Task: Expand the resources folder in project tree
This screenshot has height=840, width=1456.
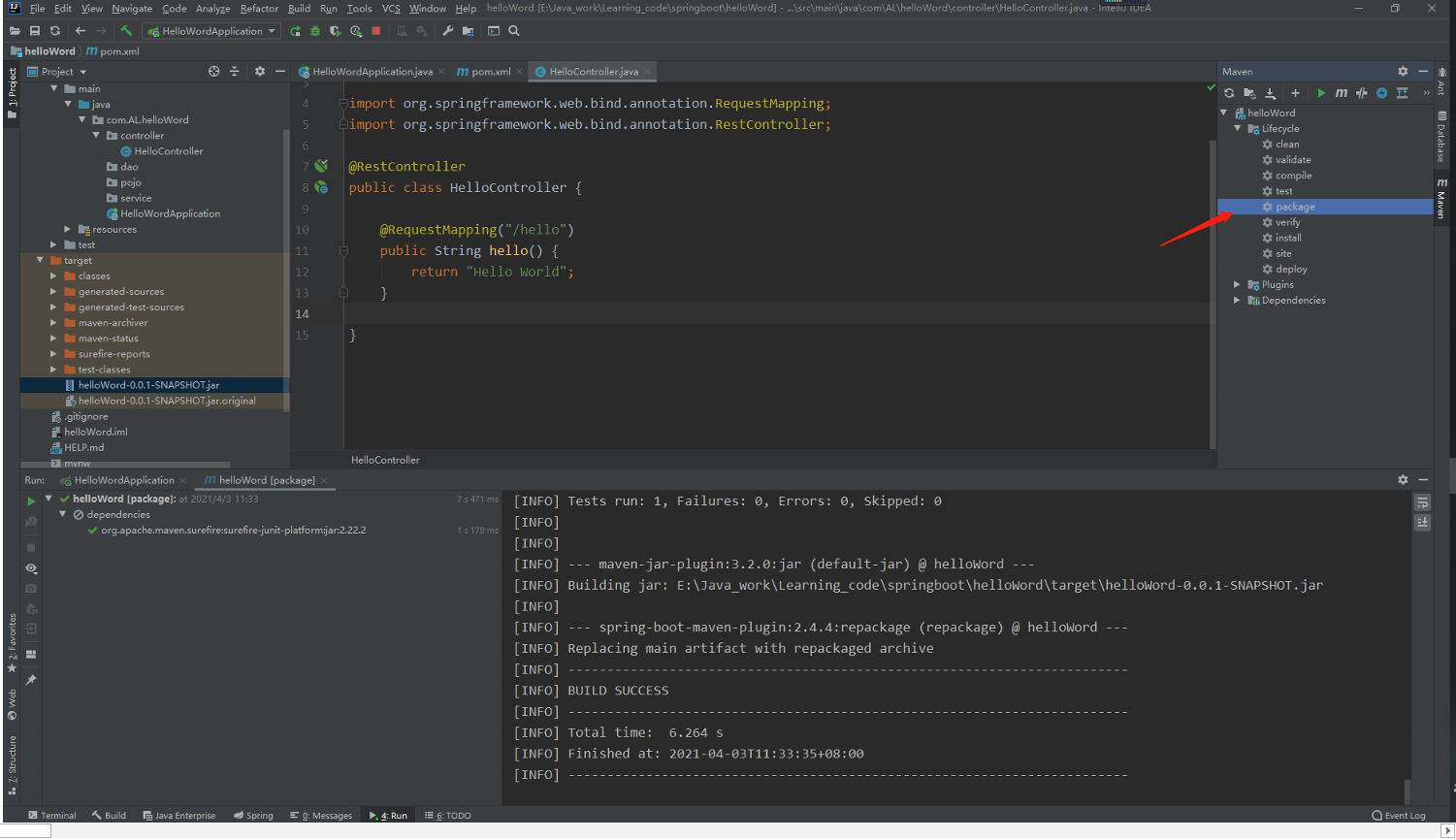Action: click(67, 230)
